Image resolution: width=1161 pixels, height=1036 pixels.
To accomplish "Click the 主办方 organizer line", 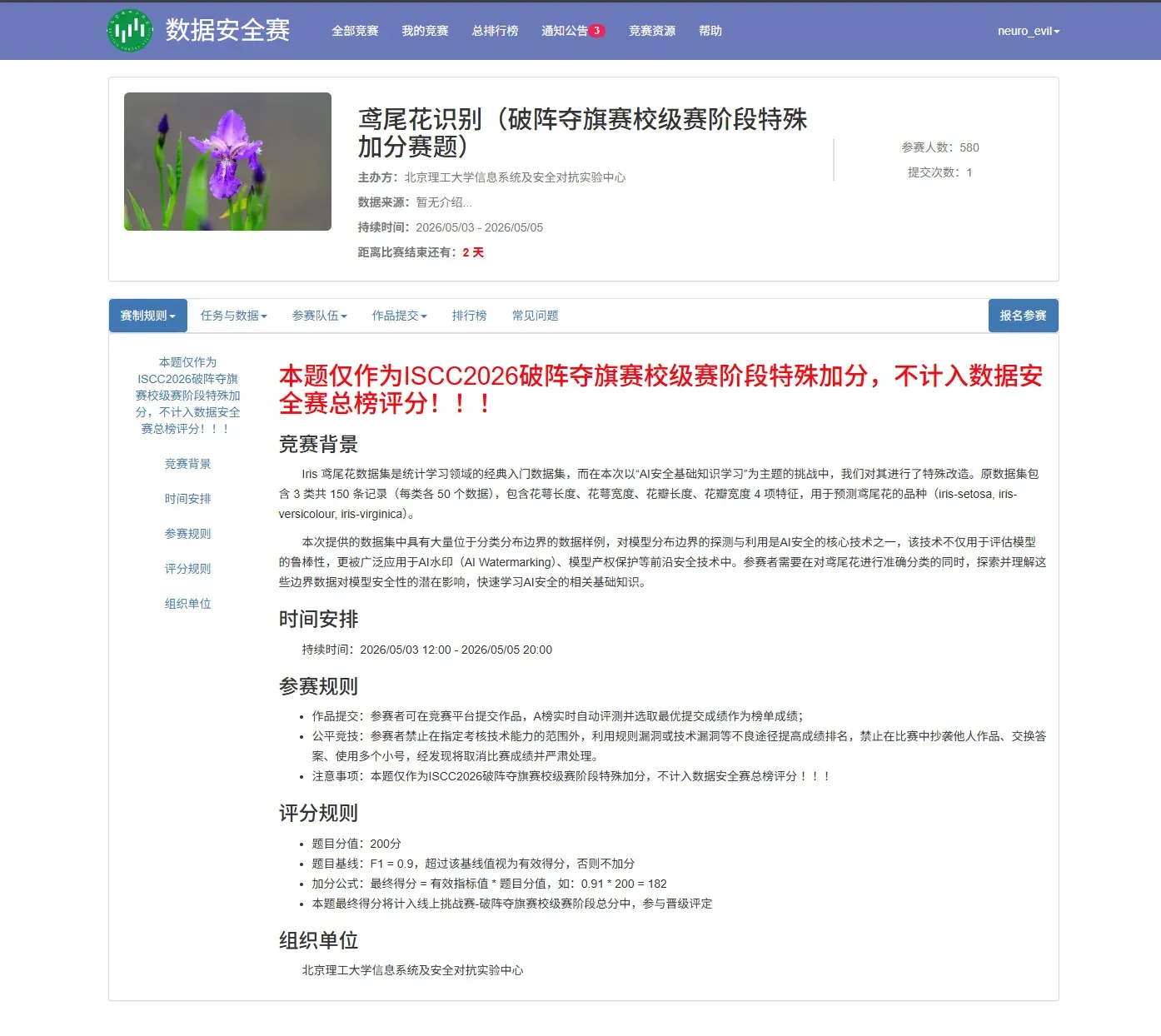I will tap(491, 177).
